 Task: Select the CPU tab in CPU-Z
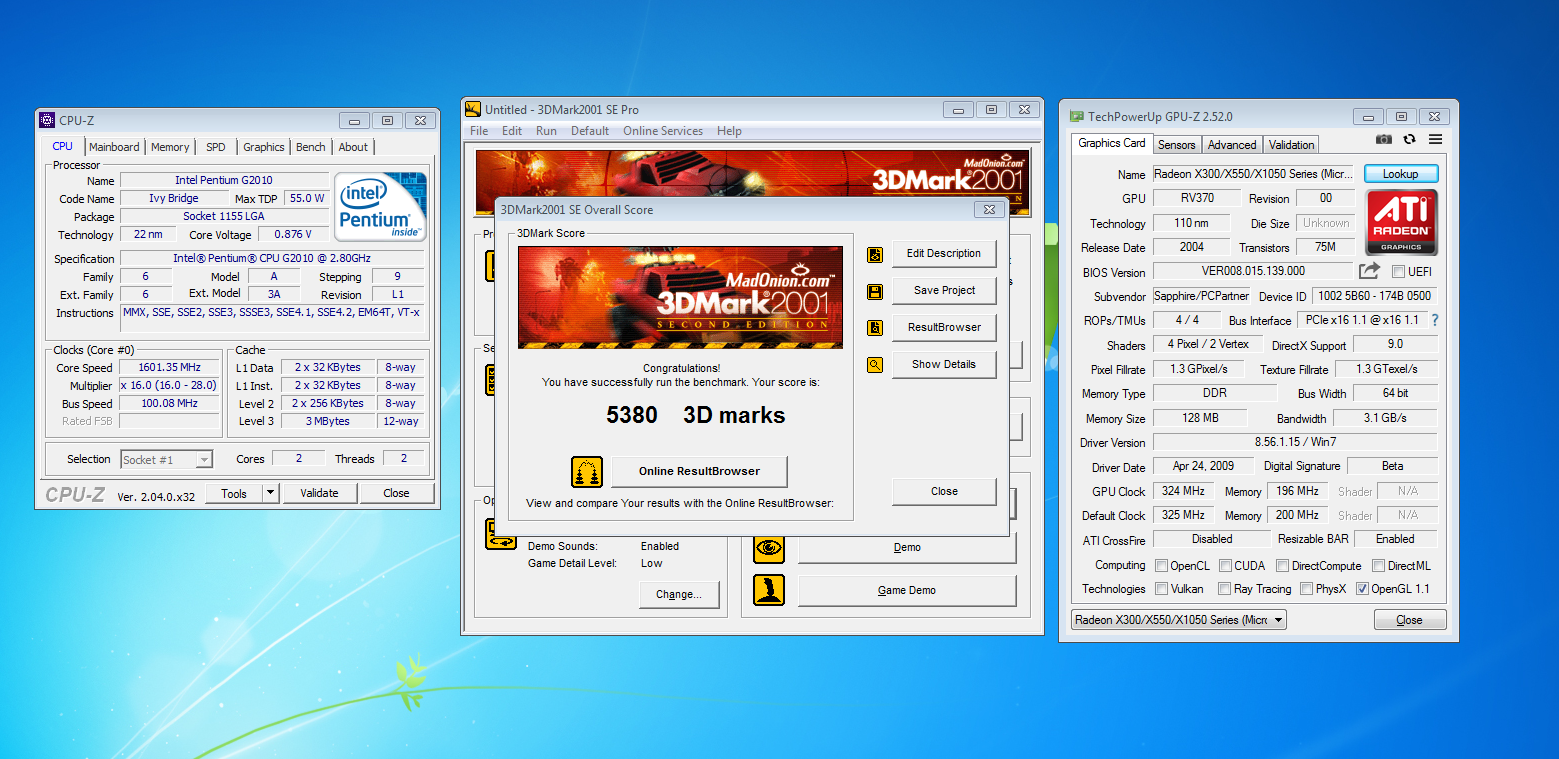click(63, 146)
